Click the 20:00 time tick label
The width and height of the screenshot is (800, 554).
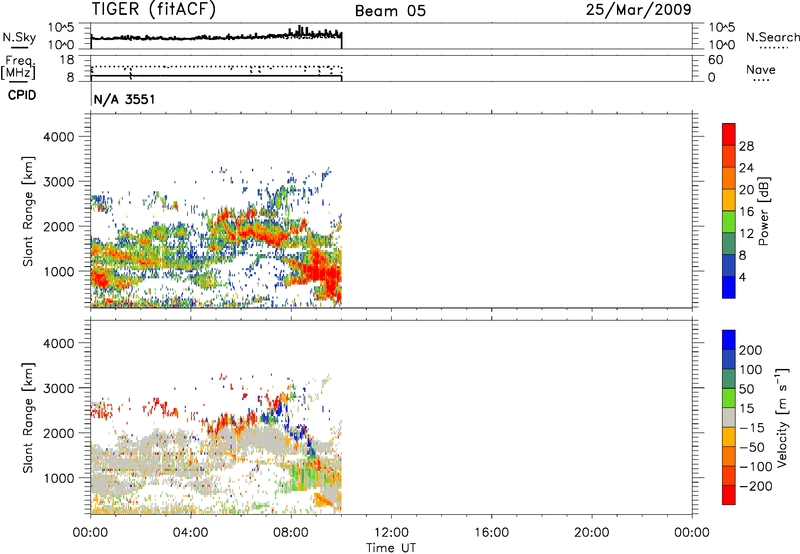[x=592, y=533]
